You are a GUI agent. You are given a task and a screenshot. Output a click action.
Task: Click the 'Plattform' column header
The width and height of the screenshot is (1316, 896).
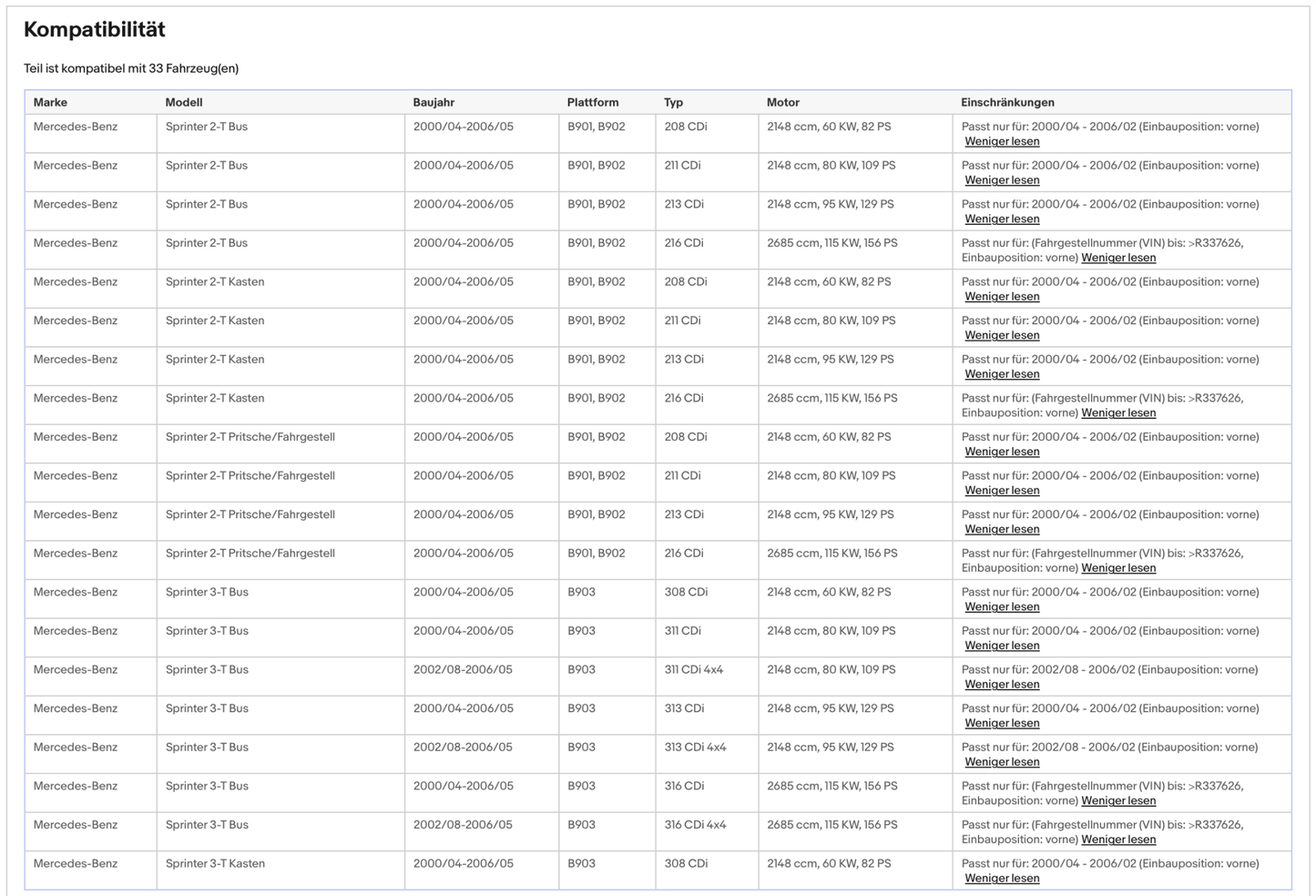tap(592, 103)
